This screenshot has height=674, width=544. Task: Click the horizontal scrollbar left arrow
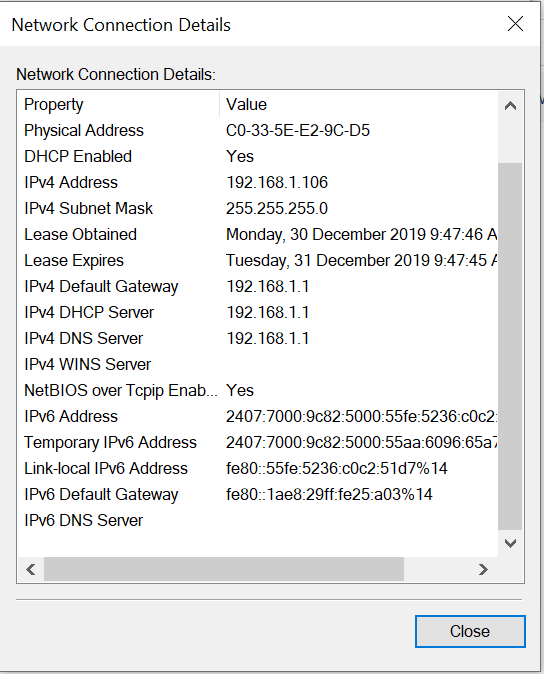(x=31, y=570)
